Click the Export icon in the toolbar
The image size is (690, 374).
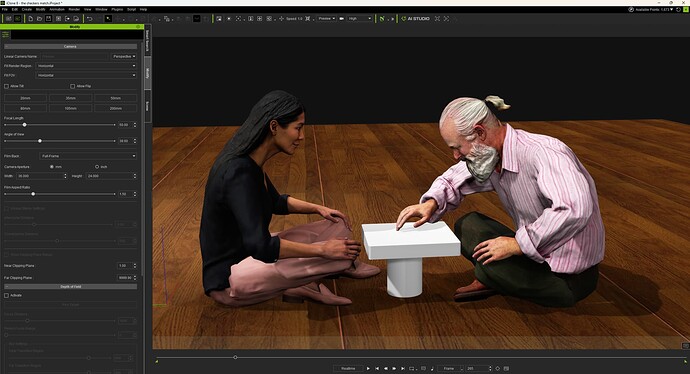67,18
